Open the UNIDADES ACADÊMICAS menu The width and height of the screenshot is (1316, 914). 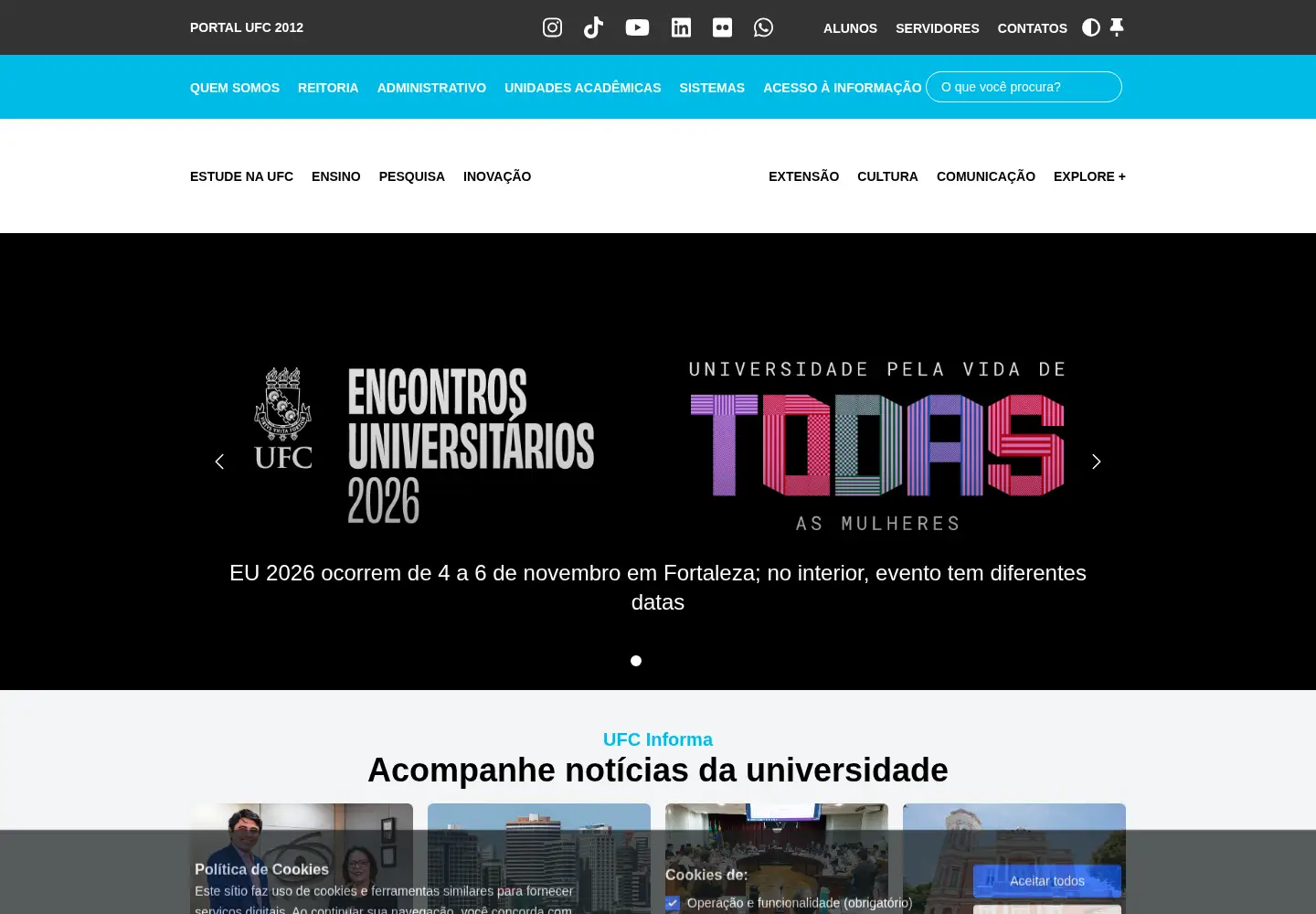click(582, 88)
